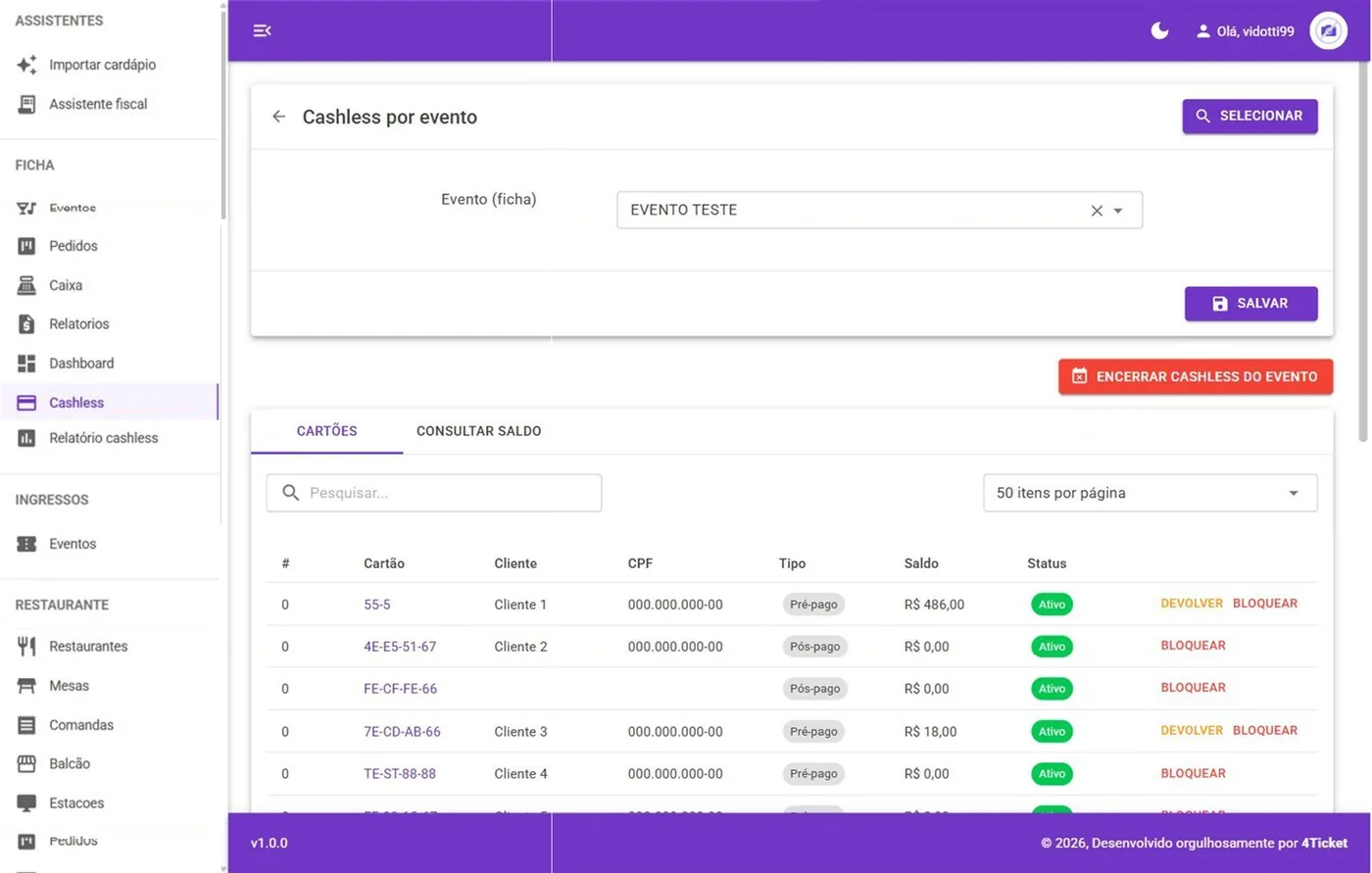
Task: Click the Pré-pago tag in Cliente 3 row
Action: (x=813, y=732)
